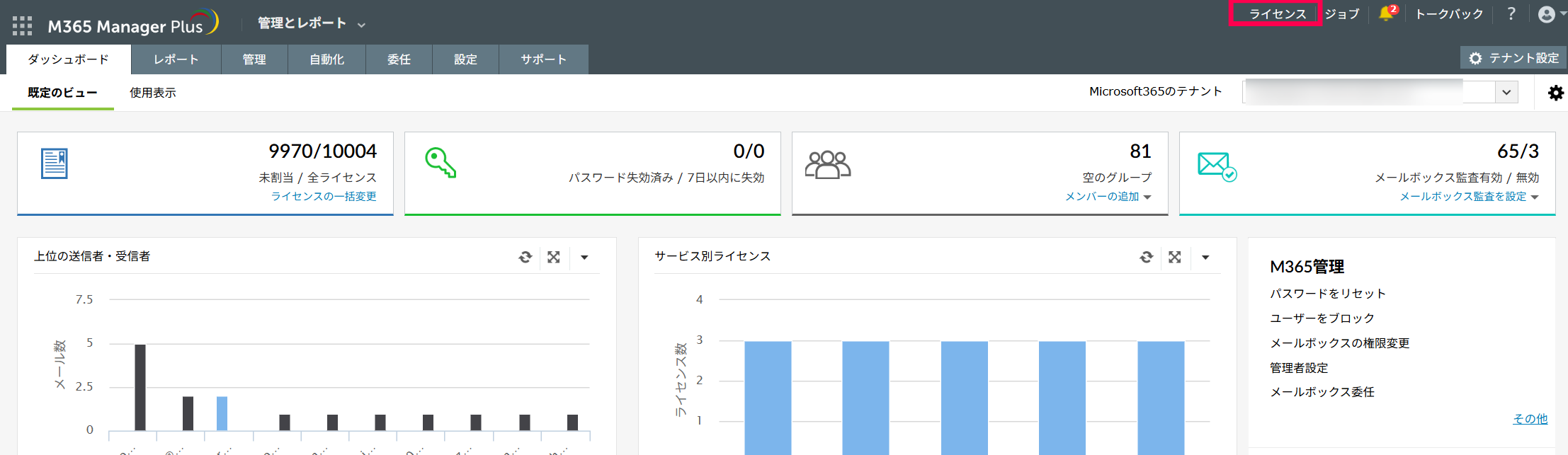Refresh the 上位の送信者・受信者 chart
1568x455 pixels.
525,258
